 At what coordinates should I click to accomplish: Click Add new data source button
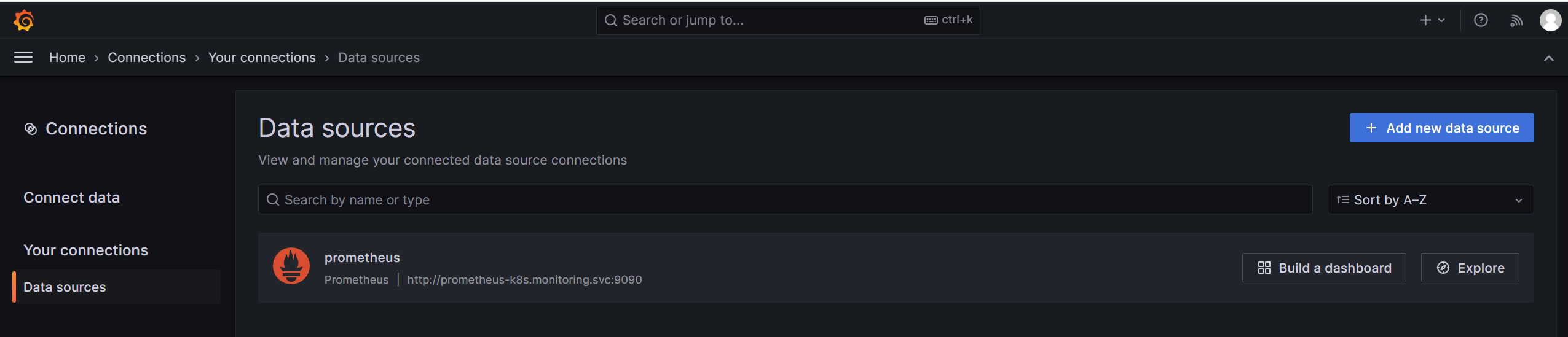pos(1441,128)
